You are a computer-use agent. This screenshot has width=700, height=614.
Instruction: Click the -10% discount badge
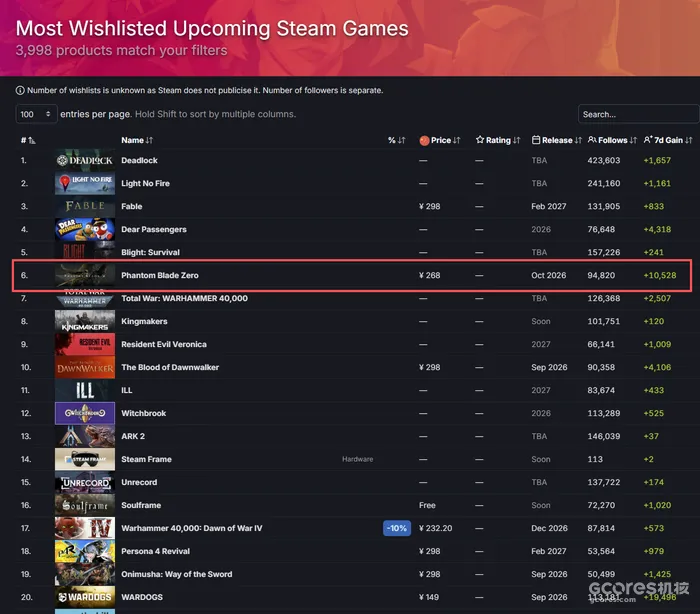tap(397, 528)
